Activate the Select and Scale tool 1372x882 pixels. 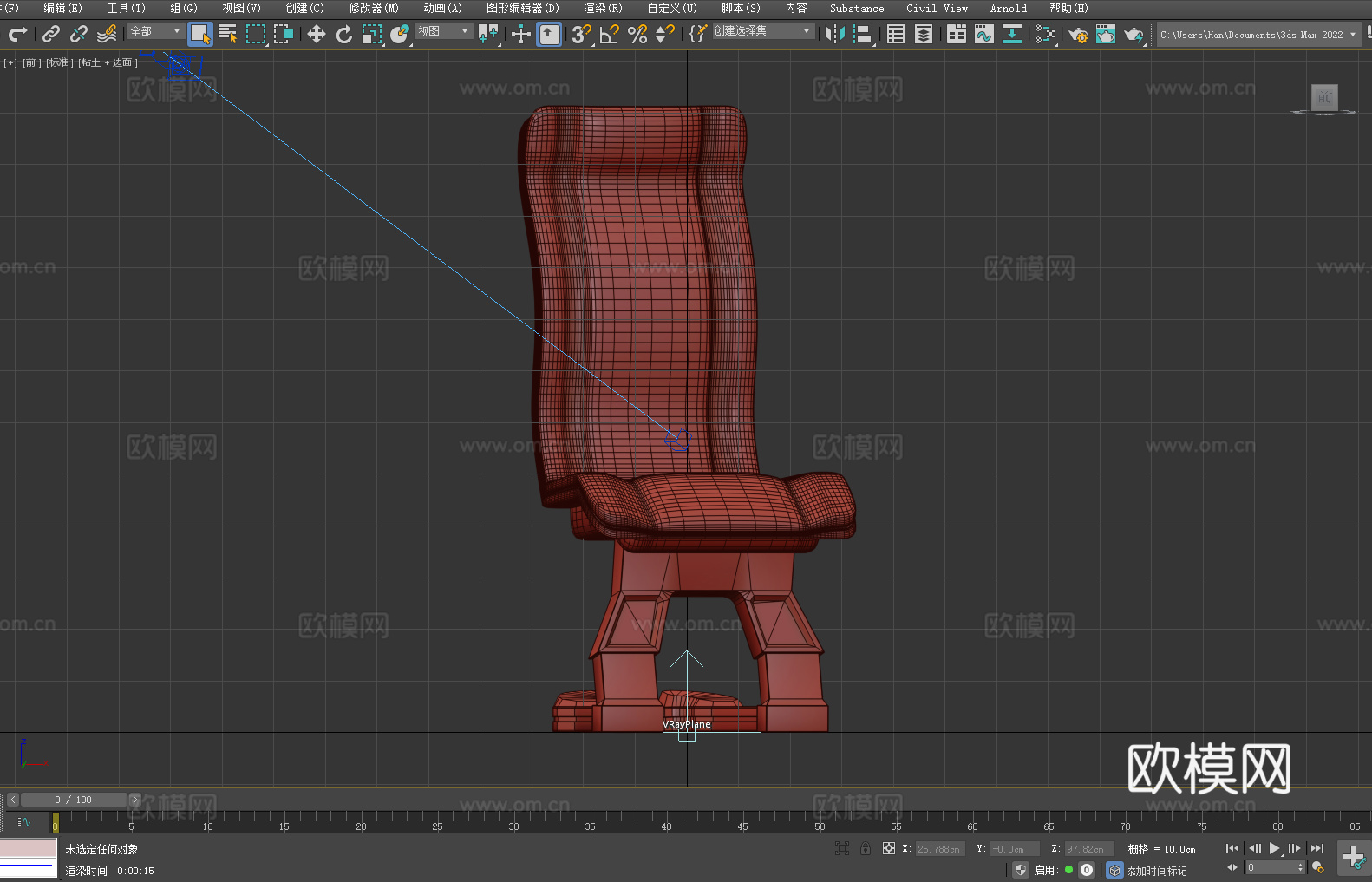(372, 34)
